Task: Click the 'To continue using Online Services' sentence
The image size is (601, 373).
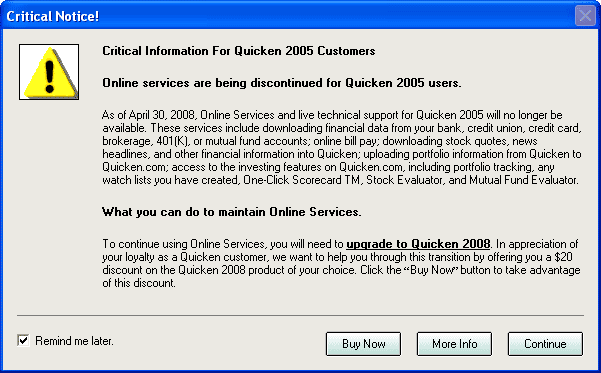Action: 184,244
